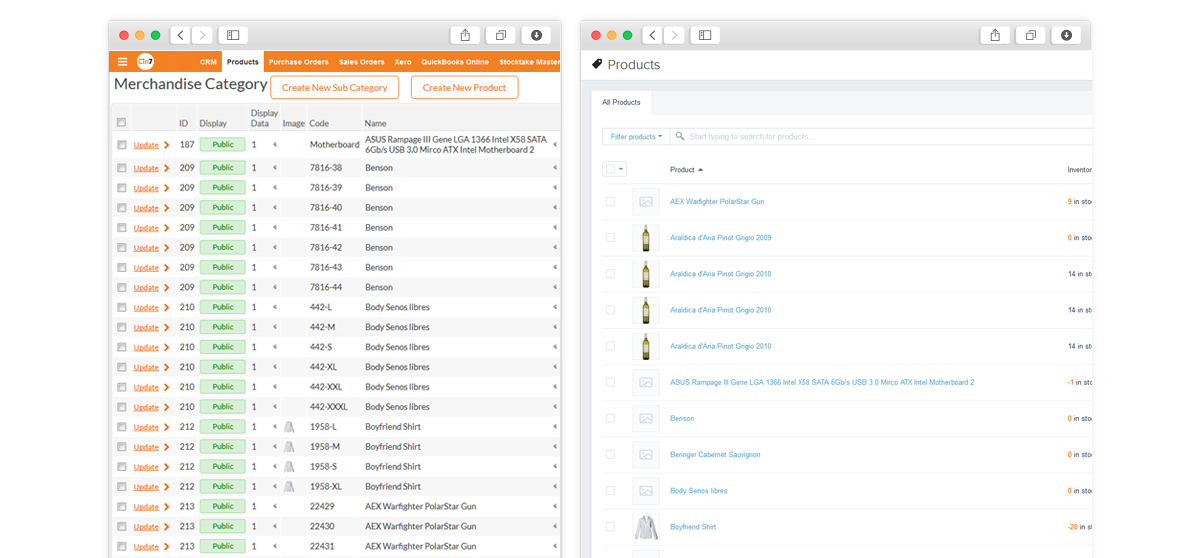Tick checkbox for Motherboard row
Screen dimensions: 1200x558
pos(121,144)
